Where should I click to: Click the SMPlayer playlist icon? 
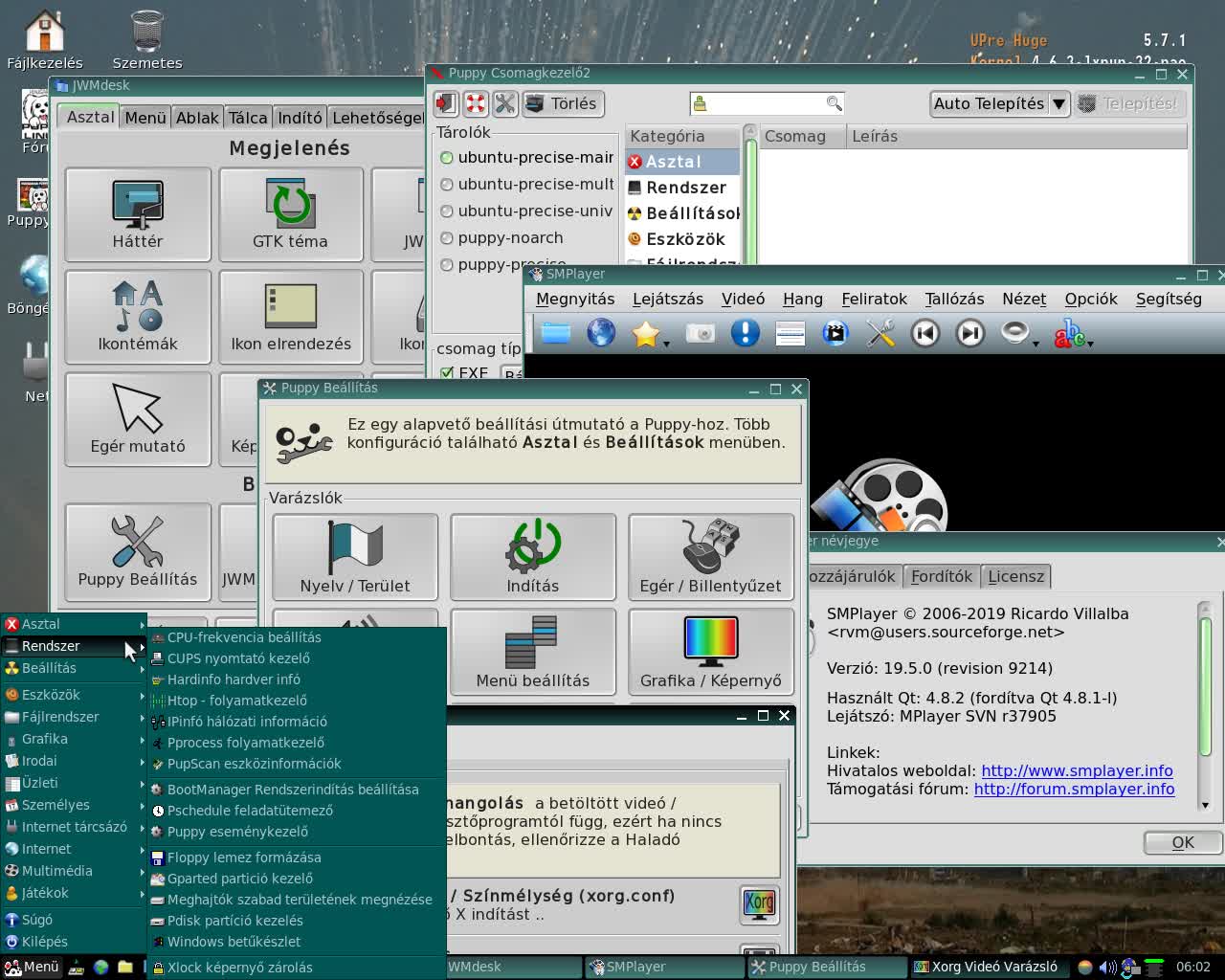point(790,333)
